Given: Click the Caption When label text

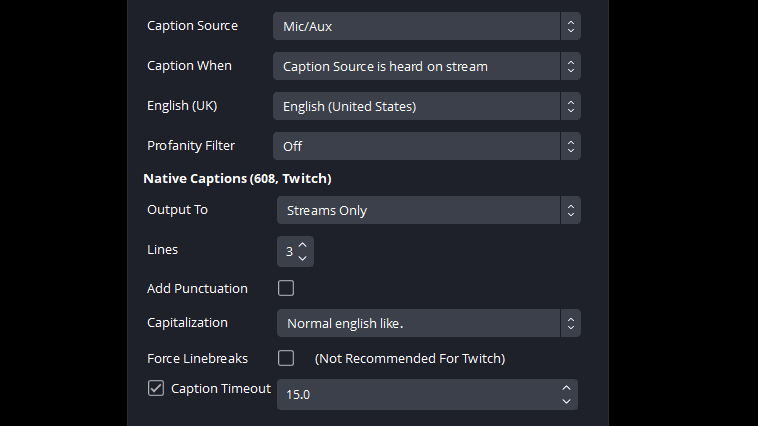Looking at the screenshot, I should 189,66.
